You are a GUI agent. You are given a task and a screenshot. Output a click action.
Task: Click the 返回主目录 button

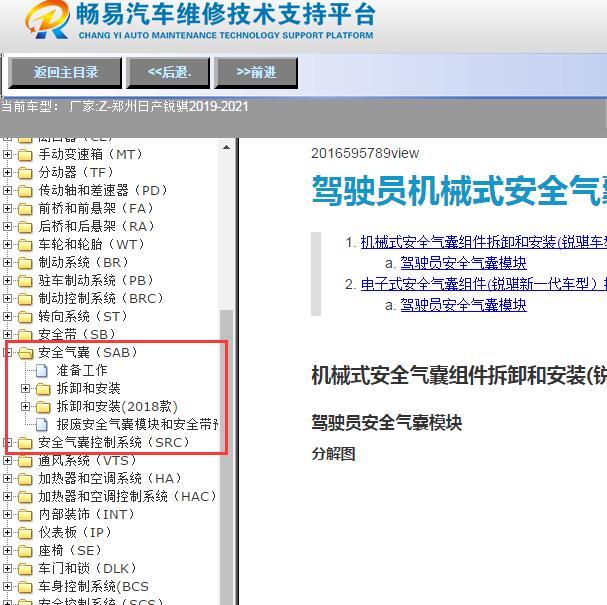(x=65, y=72)
